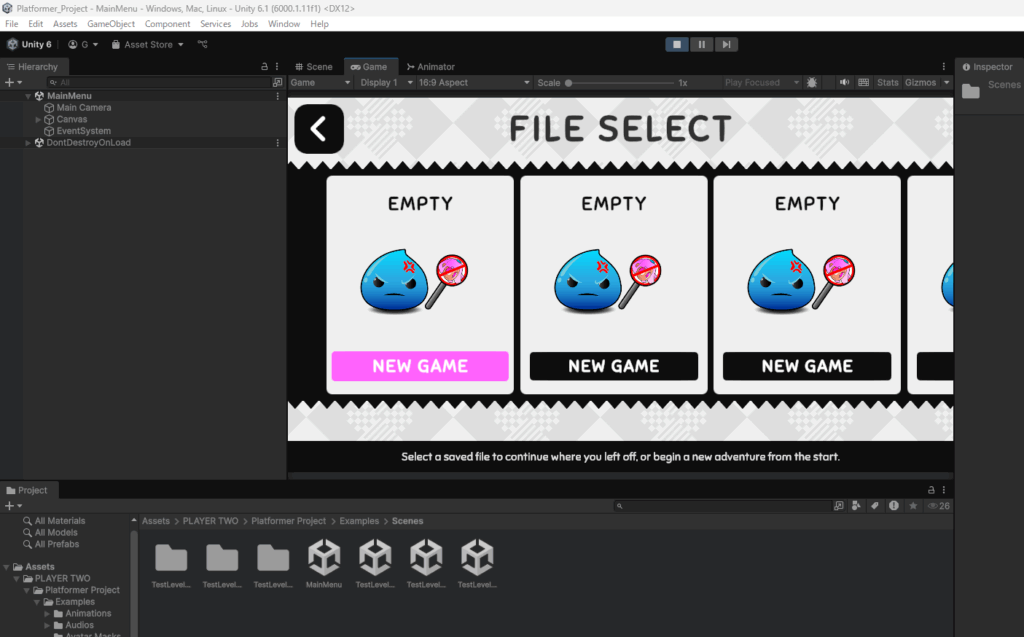Image resolution: width=1024 pixels, height=637 pixels.
Task: Open Project panel more options menu
Action: [944, 490]
